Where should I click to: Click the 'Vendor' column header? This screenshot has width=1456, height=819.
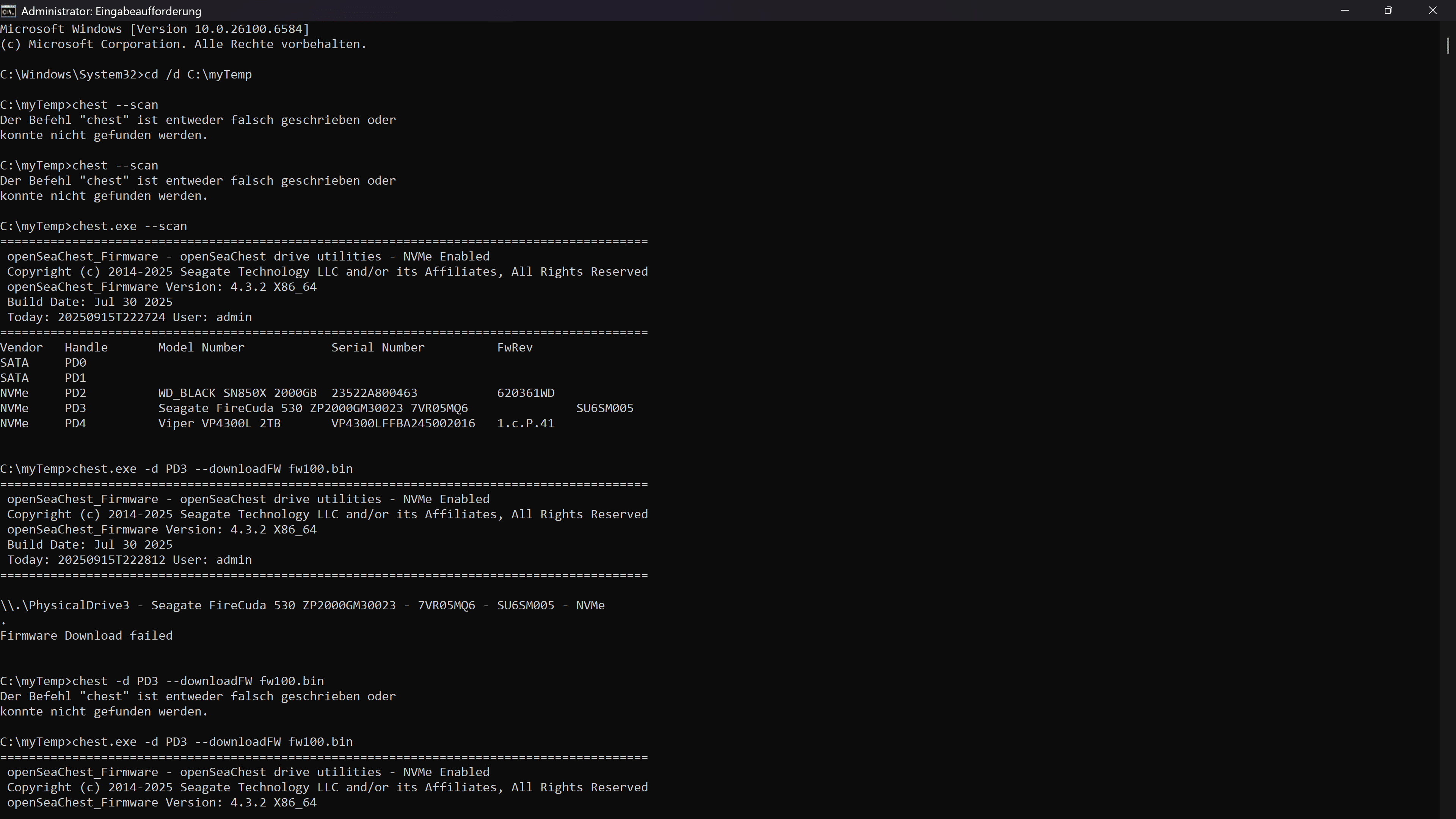click(x=22, y=348)
